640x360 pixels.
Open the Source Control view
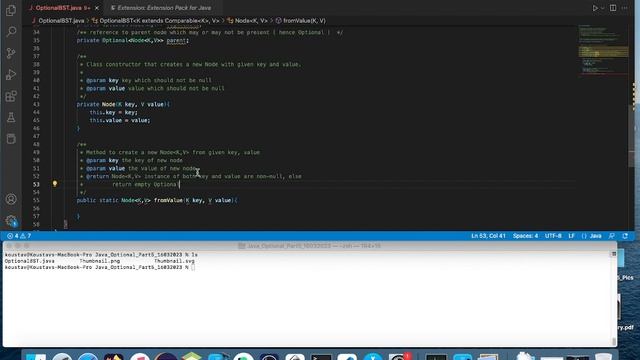point(11,53)
